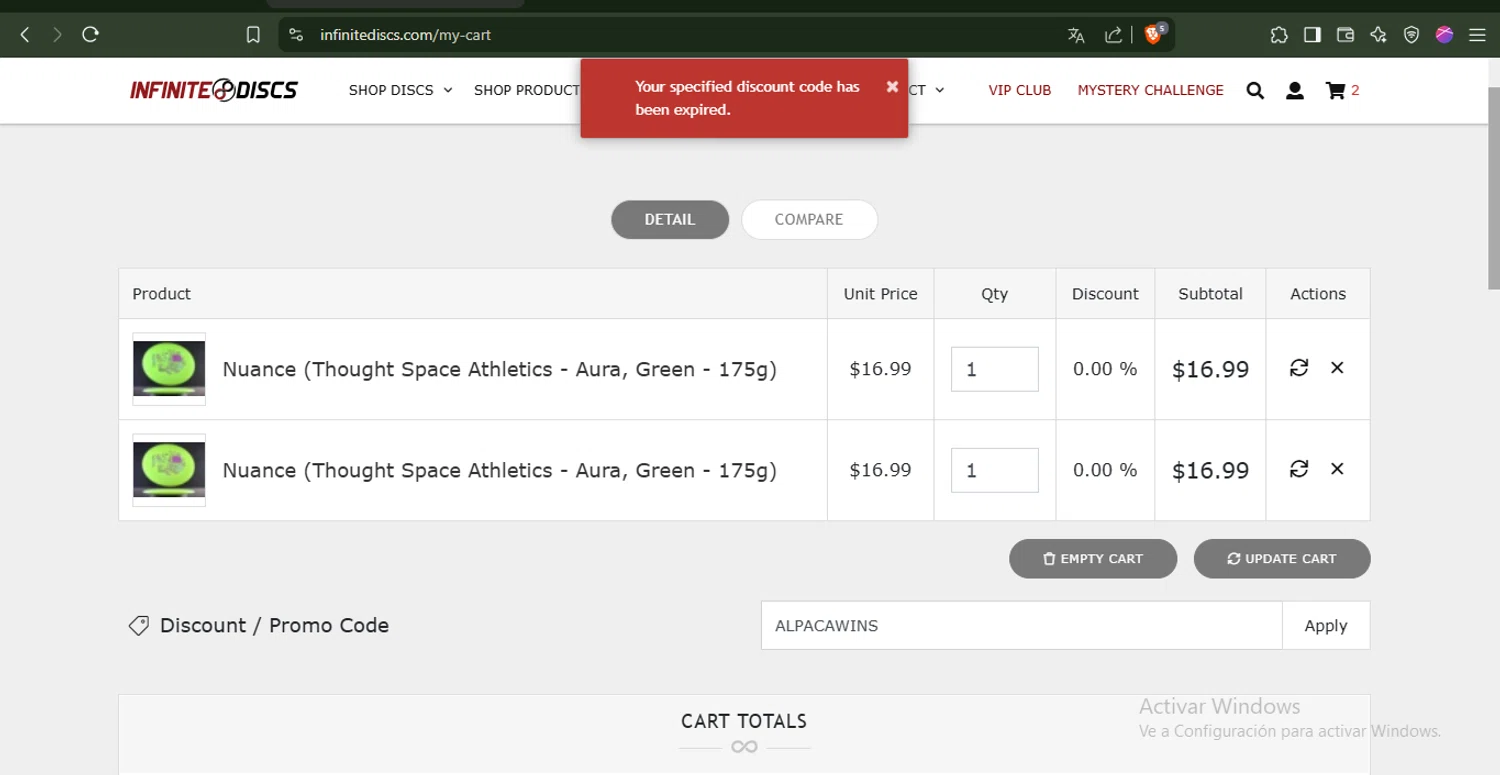
Task: Go to Mystery Challenge page
Action: pos(1150,90)
